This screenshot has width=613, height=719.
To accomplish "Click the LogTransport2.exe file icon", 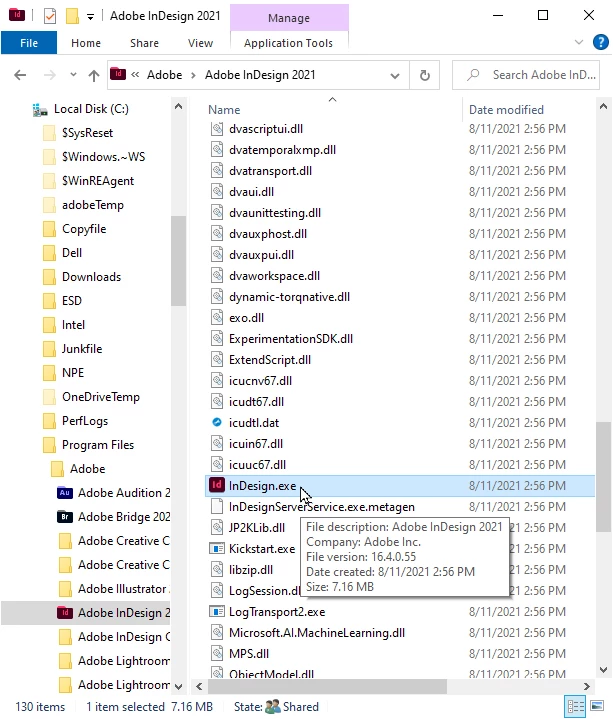I will [216, 611].
